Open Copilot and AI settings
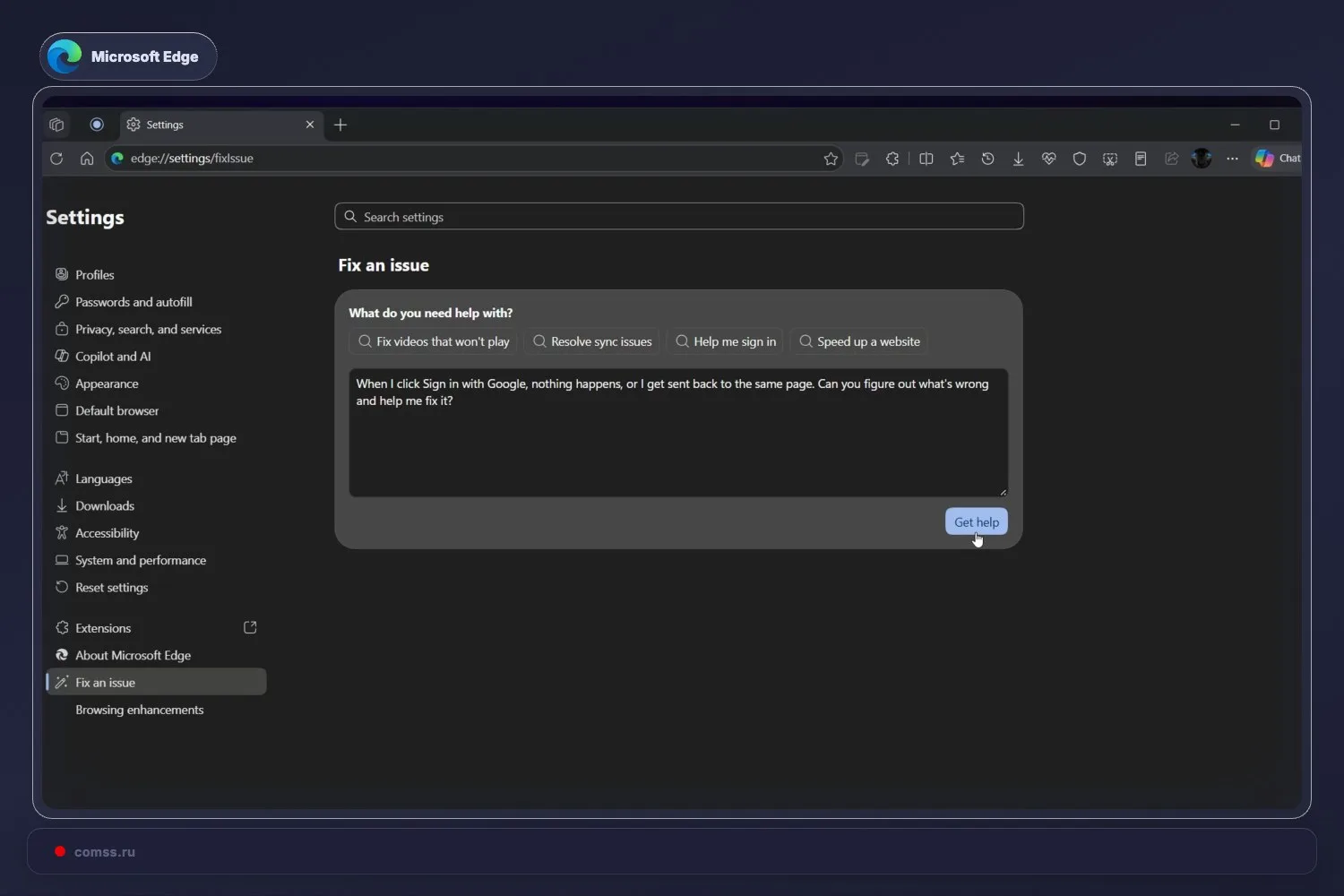Image resolution: width=1344 pixels, height=896 pixels. pyautogui.click(x=156, y=357)
